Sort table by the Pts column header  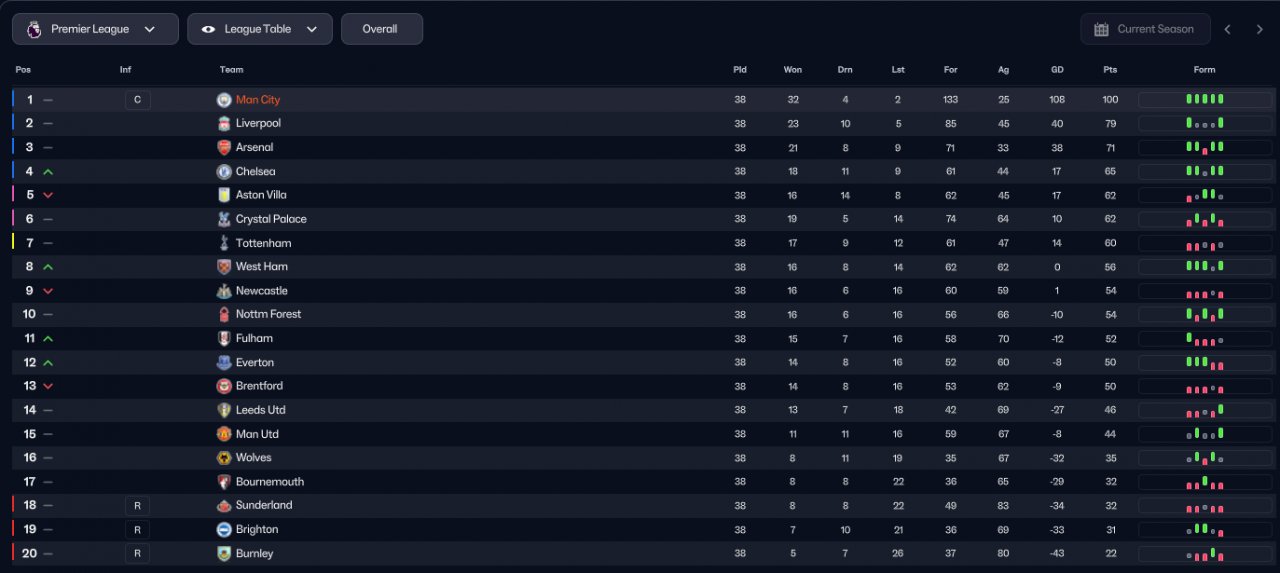(x=1110, y=70)
